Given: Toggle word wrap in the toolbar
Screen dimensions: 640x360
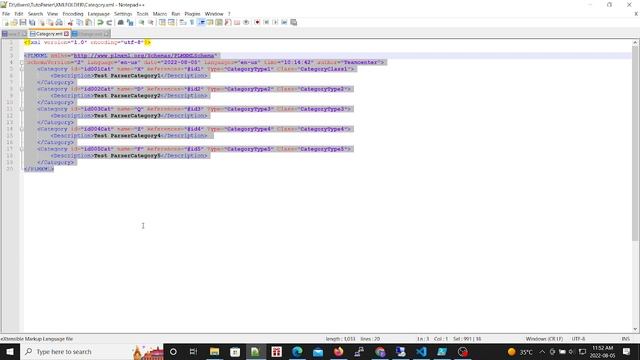Looking at the screenshot, I should 182,22.
